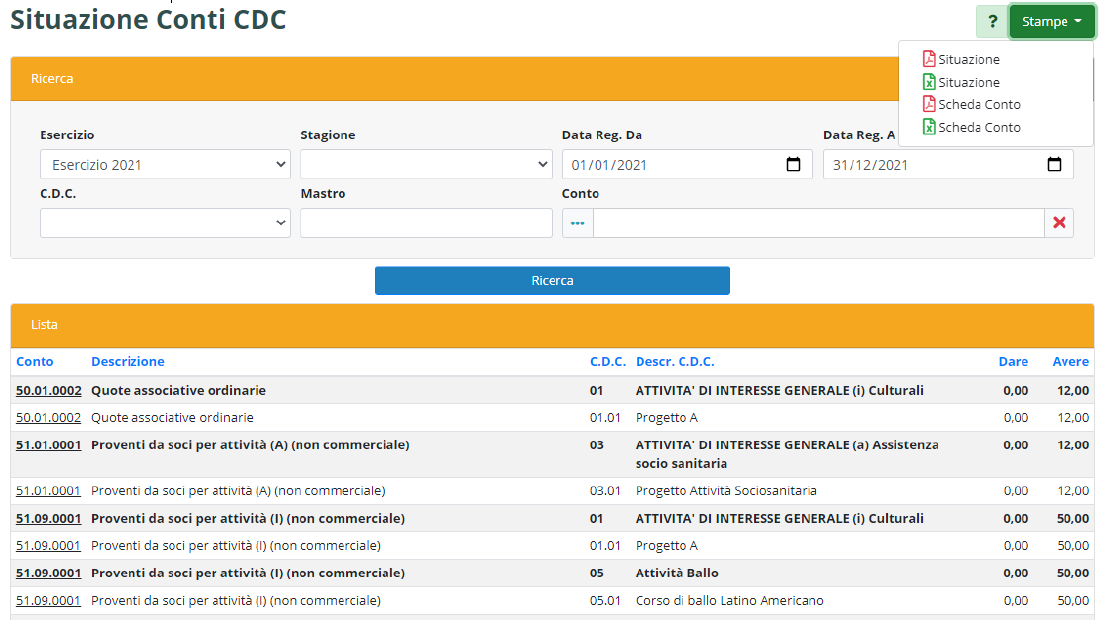Sort list by Descrizione column header
This screenshot has height=637, width=1112.
tap(128, 361)
